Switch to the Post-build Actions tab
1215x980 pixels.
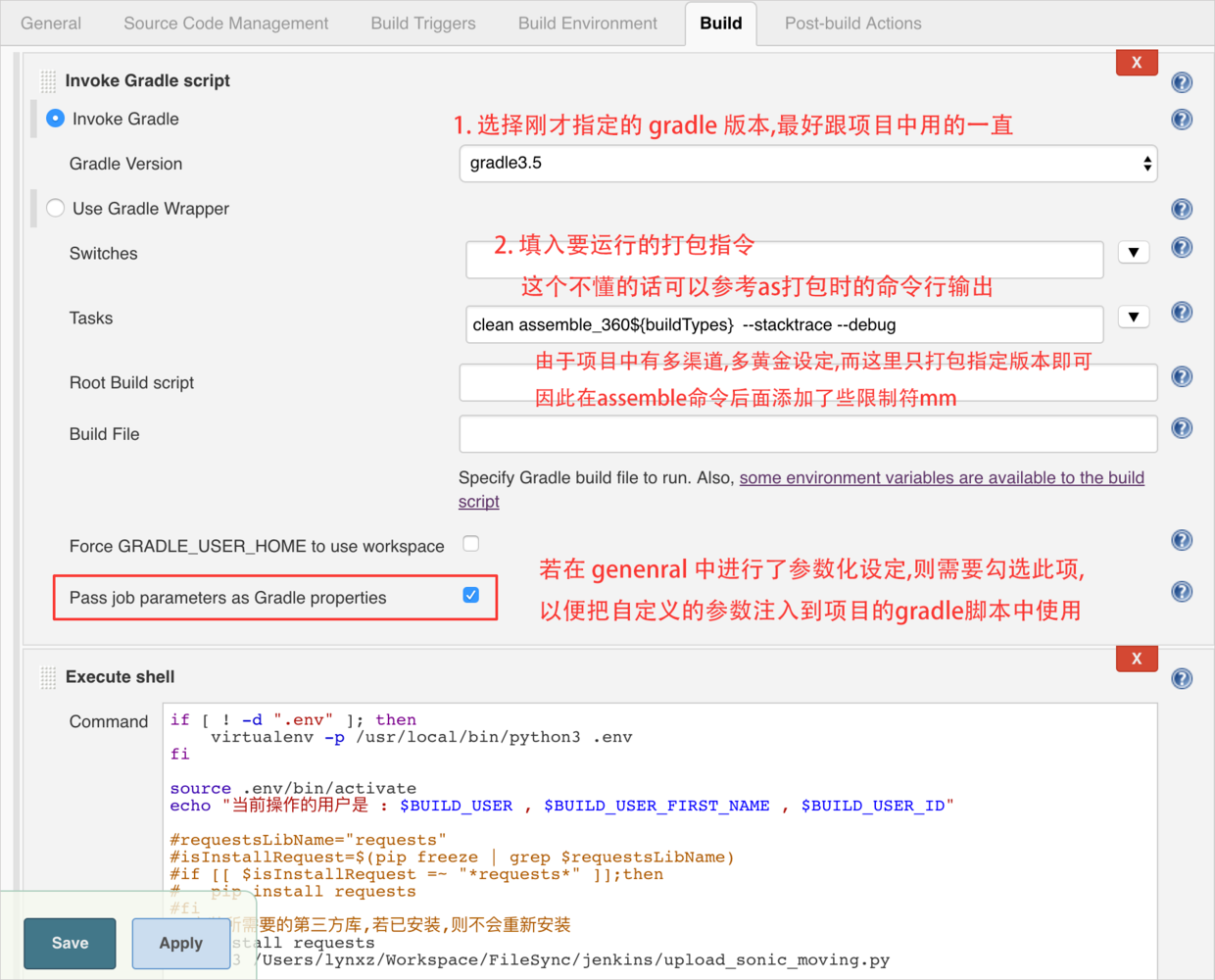[x=852, y=24]
